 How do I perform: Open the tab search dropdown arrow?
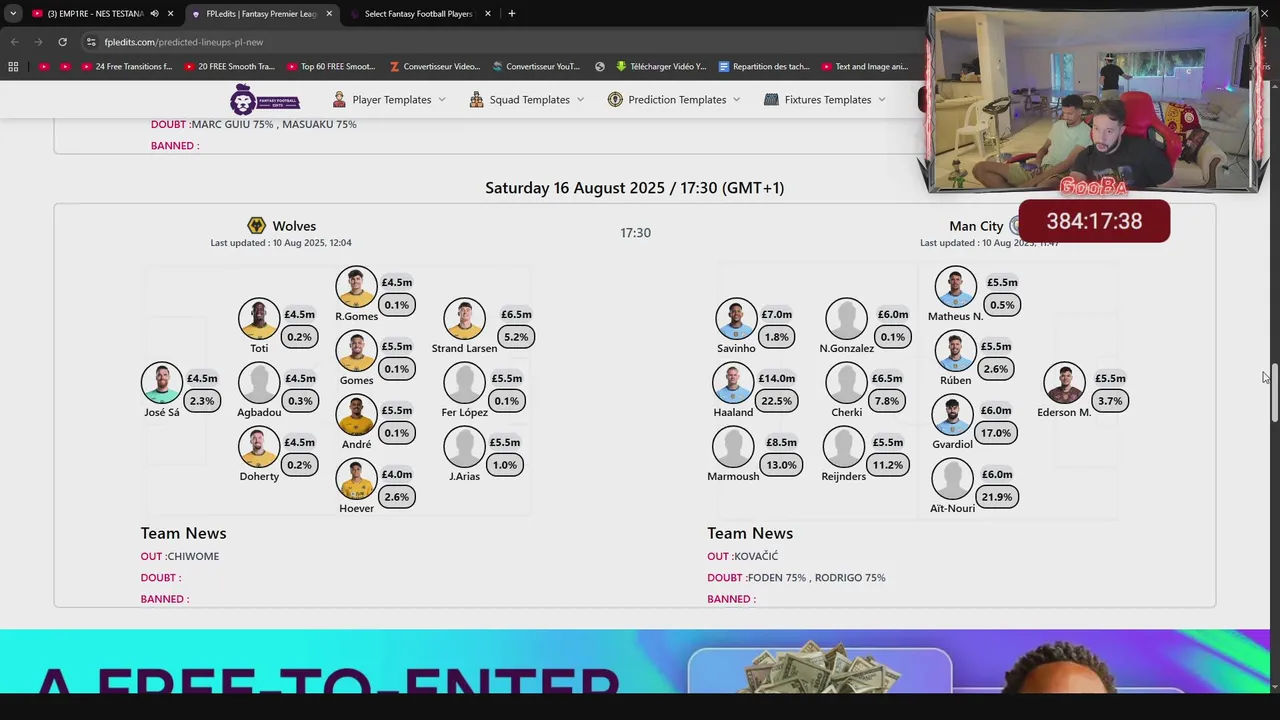coord(13,14)
